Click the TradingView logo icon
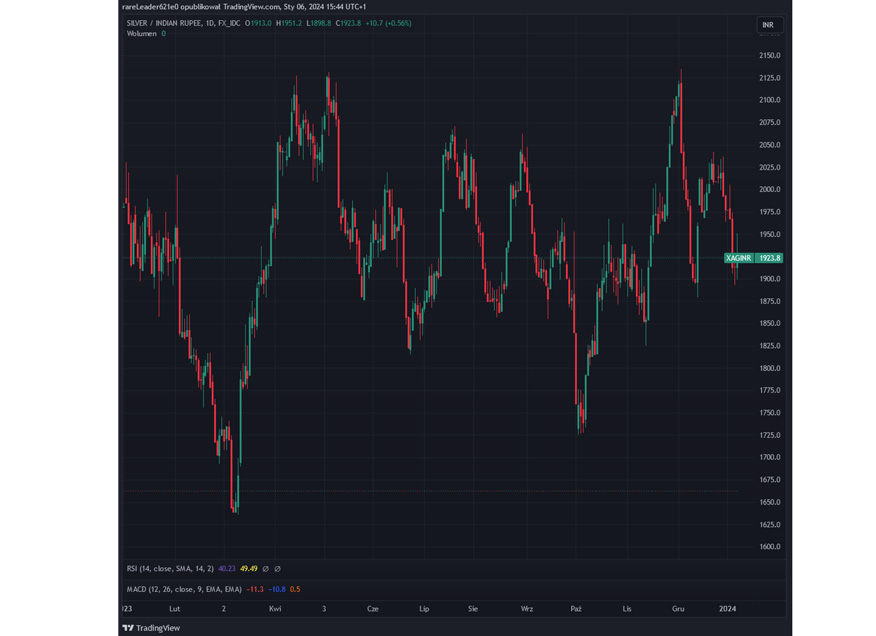 [x=128, y=628]
